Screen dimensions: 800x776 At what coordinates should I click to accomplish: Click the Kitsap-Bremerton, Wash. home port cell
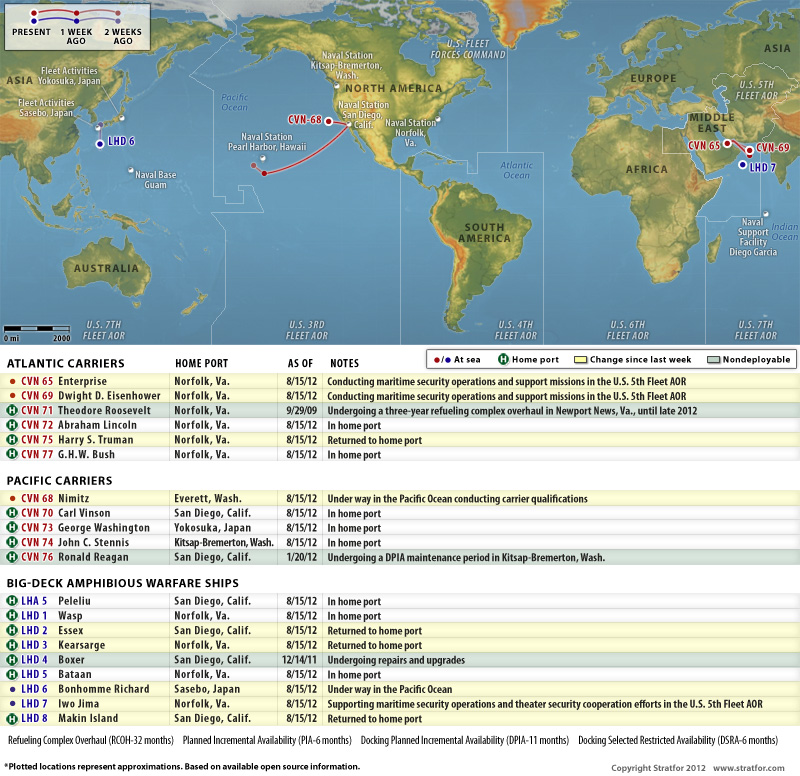click(224, 542)
